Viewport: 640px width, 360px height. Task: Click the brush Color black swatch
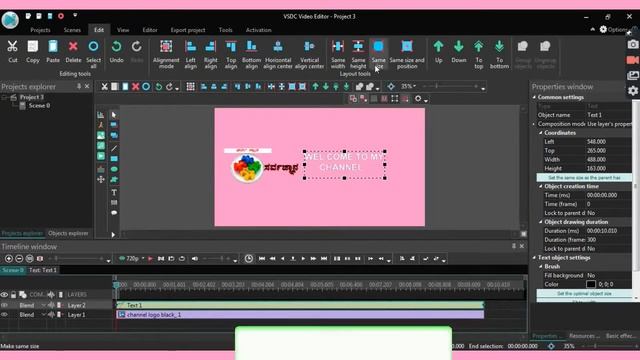pyautogui.click(x=591, y=284)
